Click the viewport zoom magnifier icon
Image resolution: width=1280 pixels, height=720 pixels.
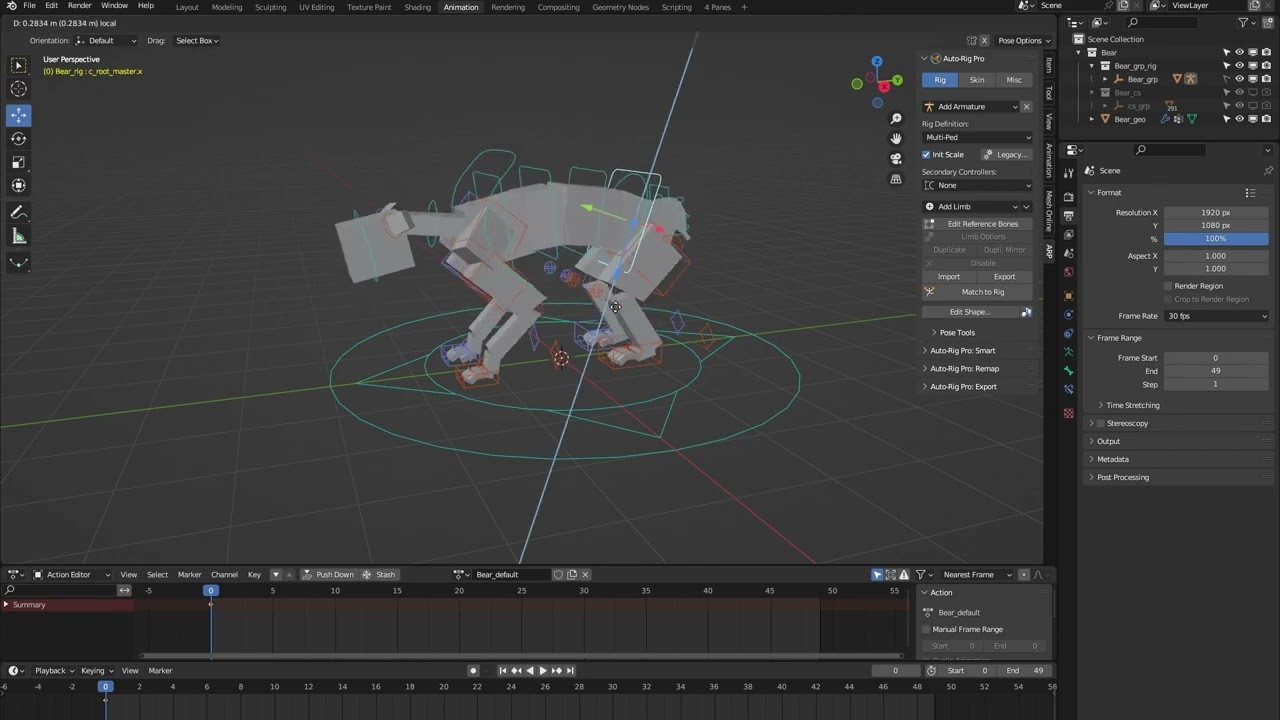click(x=896, y=119)
